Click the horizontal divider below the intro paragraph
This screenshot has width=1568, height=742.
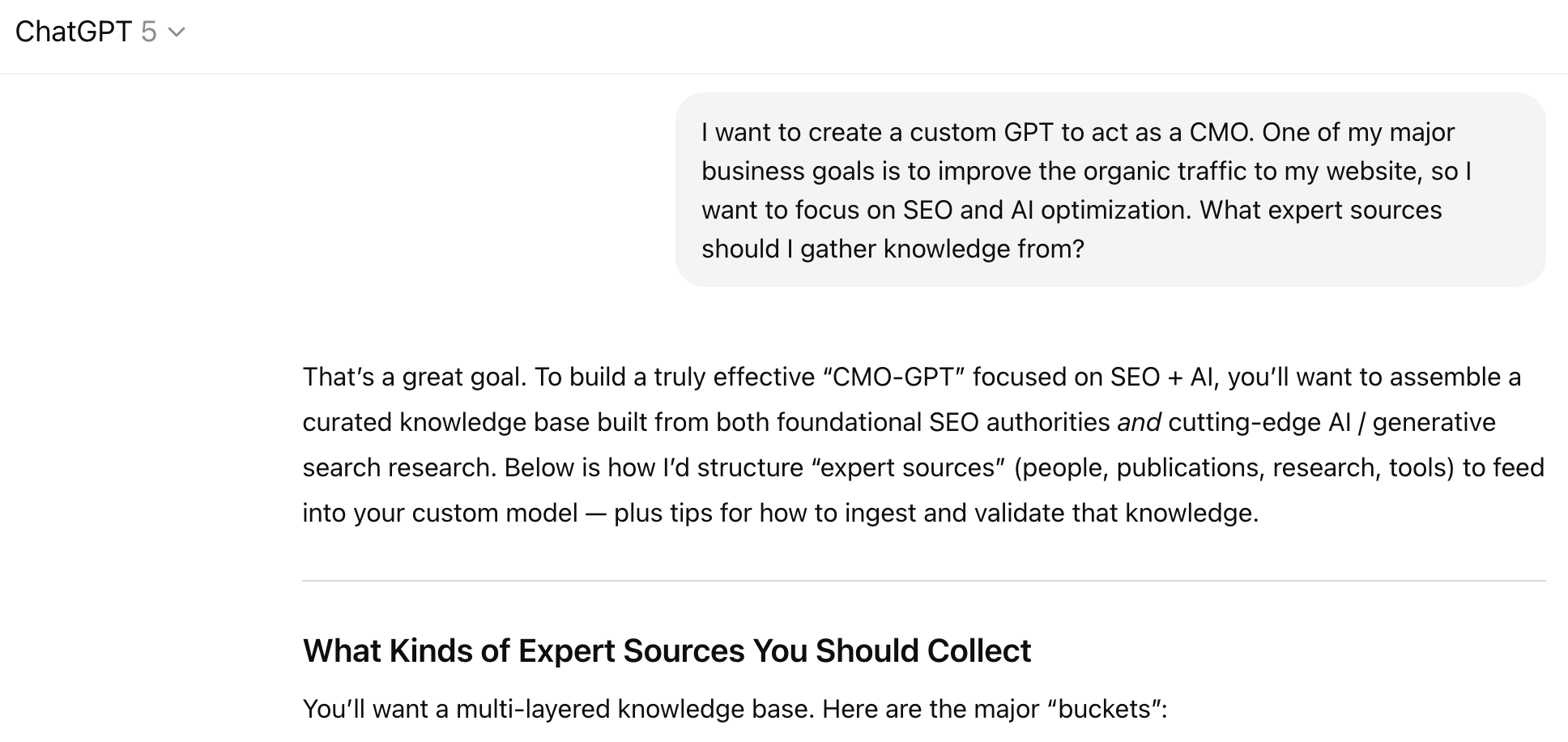click(x=923, y=581)
